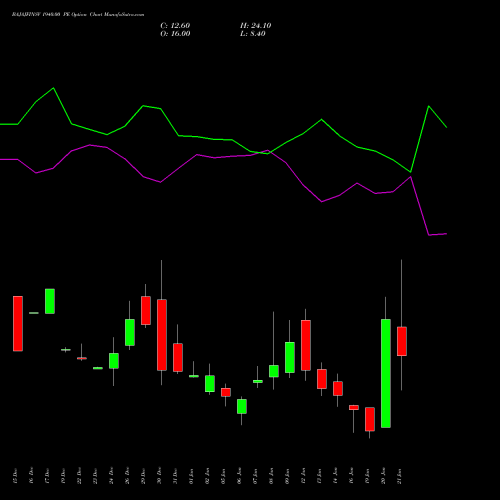
Task: Click the 08 Jan date label
Action: [271, 476]
